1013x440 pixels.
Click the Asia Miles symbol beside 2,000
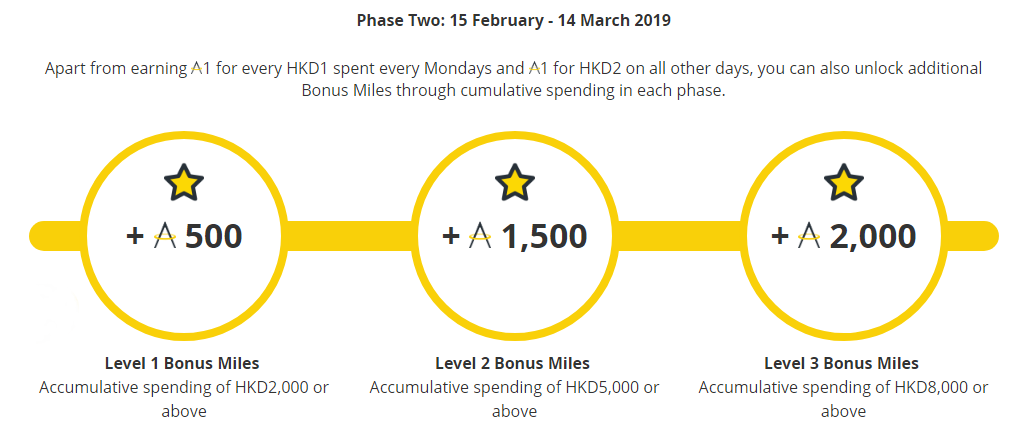click(x=809, y=236)
